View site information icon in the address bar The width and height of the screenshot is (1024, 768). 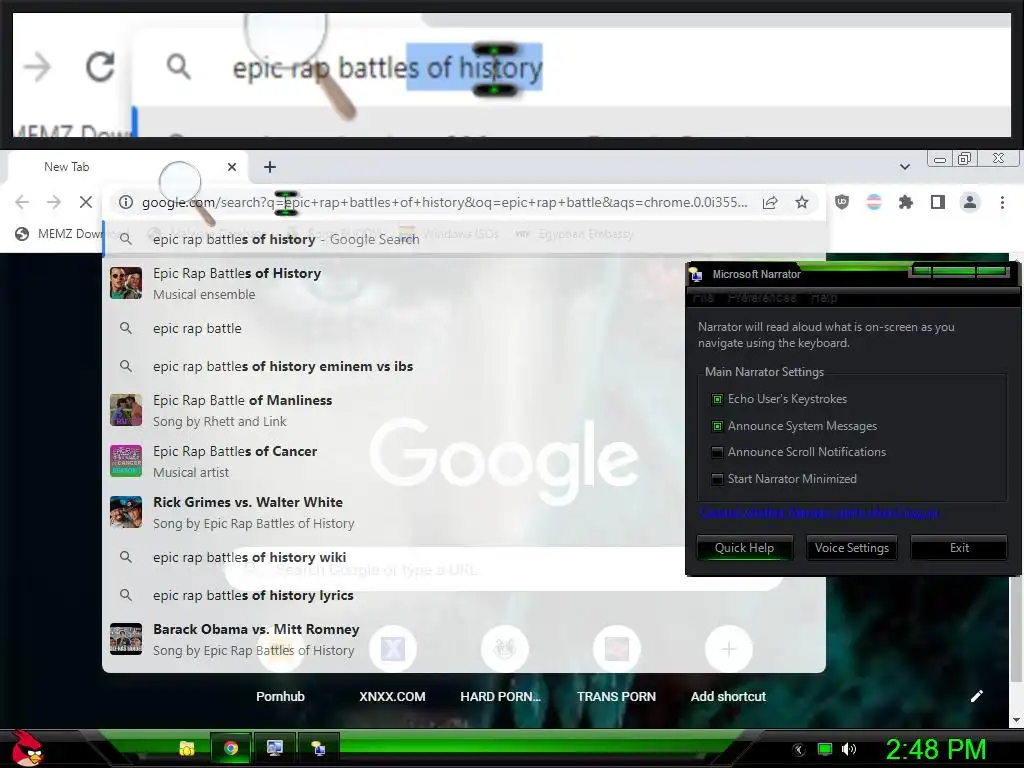(x=126, y=202)
